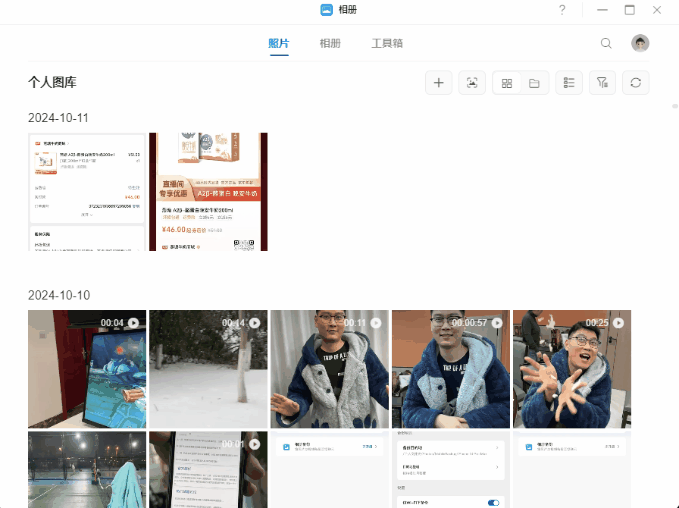This screenshot has height=508, width=679.
Task: Open the user avatar profile
Action: [640, 43]
